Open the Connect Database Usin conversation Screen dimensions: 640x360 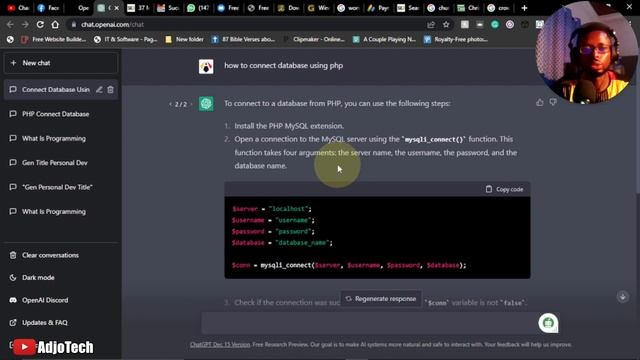tap(56, 89)
